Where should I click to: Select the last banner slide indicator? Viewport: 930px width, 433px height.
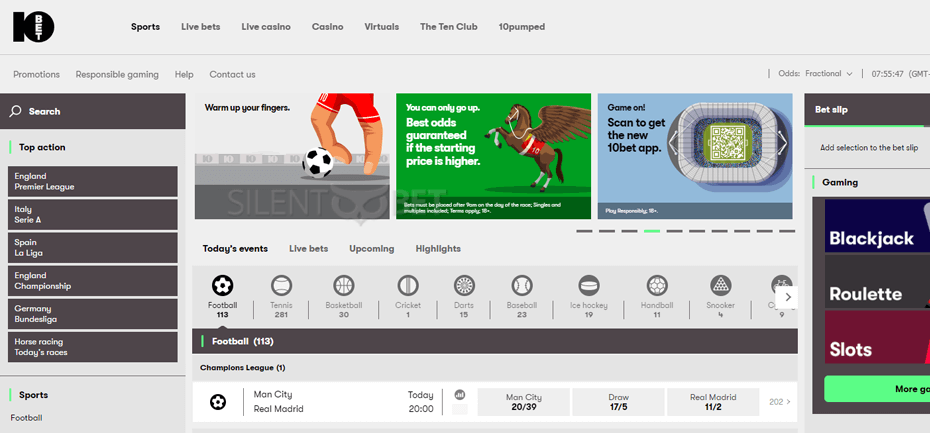[x=787, y=231]
